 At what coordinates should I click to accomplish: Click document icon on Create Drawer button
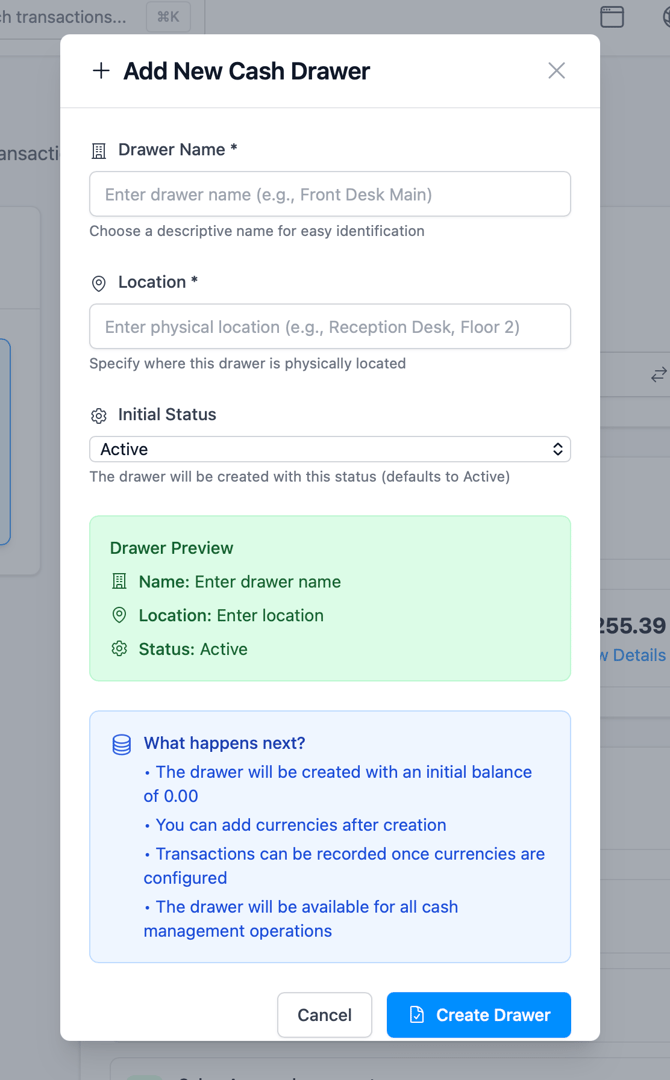tap(418, 1015)
